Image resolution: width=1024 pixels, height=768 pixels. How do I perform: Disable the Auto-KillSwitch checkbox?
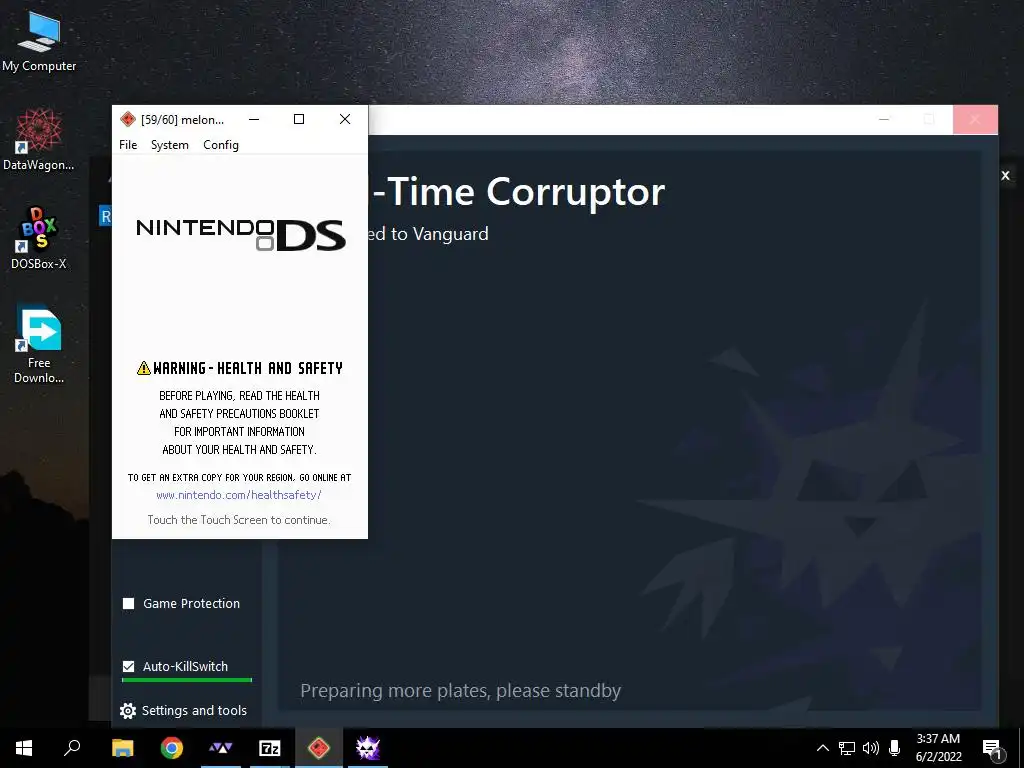point(129,666)
